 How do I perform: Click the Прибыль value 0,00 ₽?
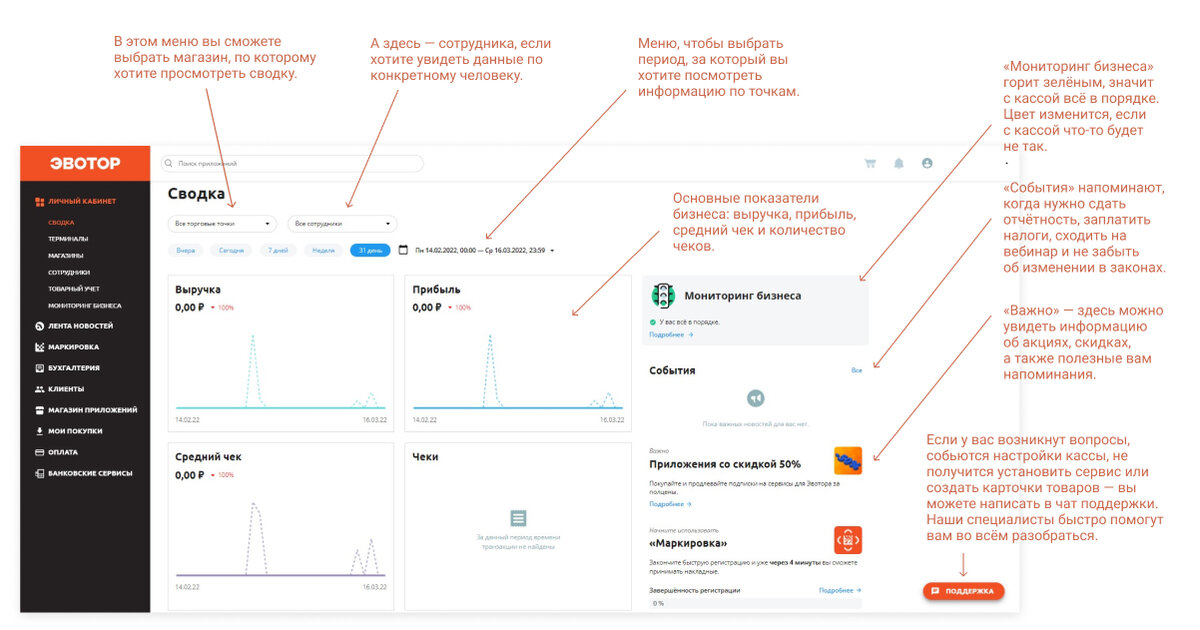point(427,307)
